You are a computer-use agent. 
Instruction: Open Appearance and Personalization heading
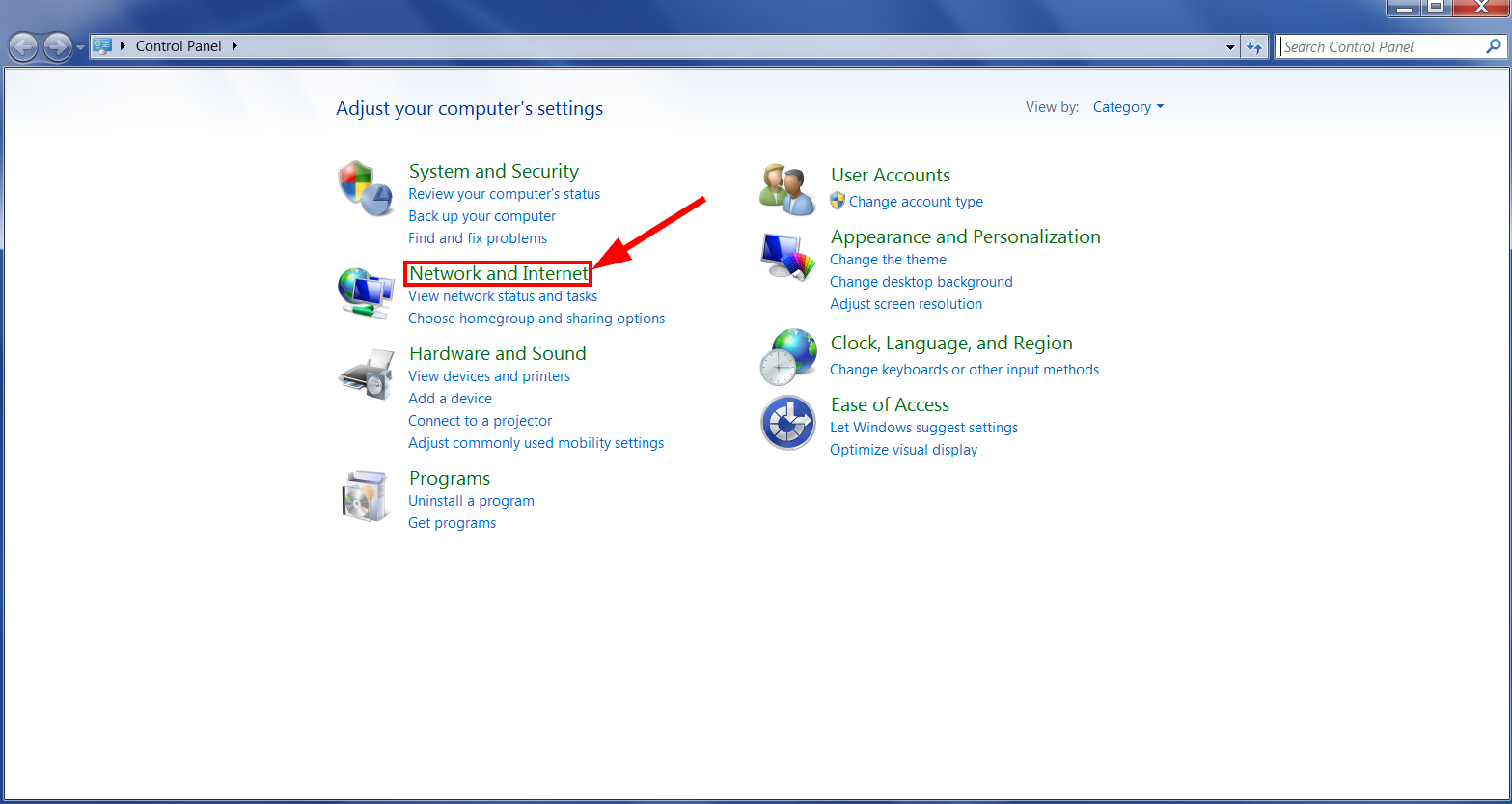point(965,236)
